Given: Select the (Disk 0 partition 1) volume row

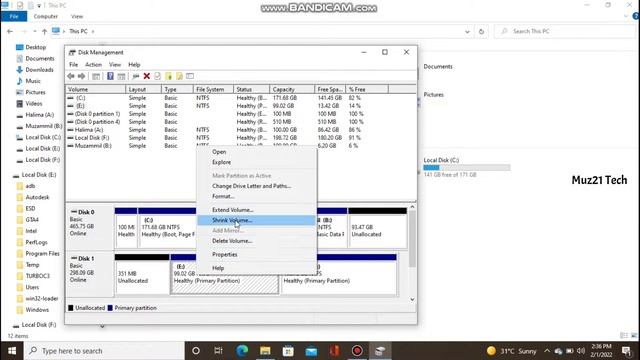Looking at the screenshot, I should click(241, 114).
